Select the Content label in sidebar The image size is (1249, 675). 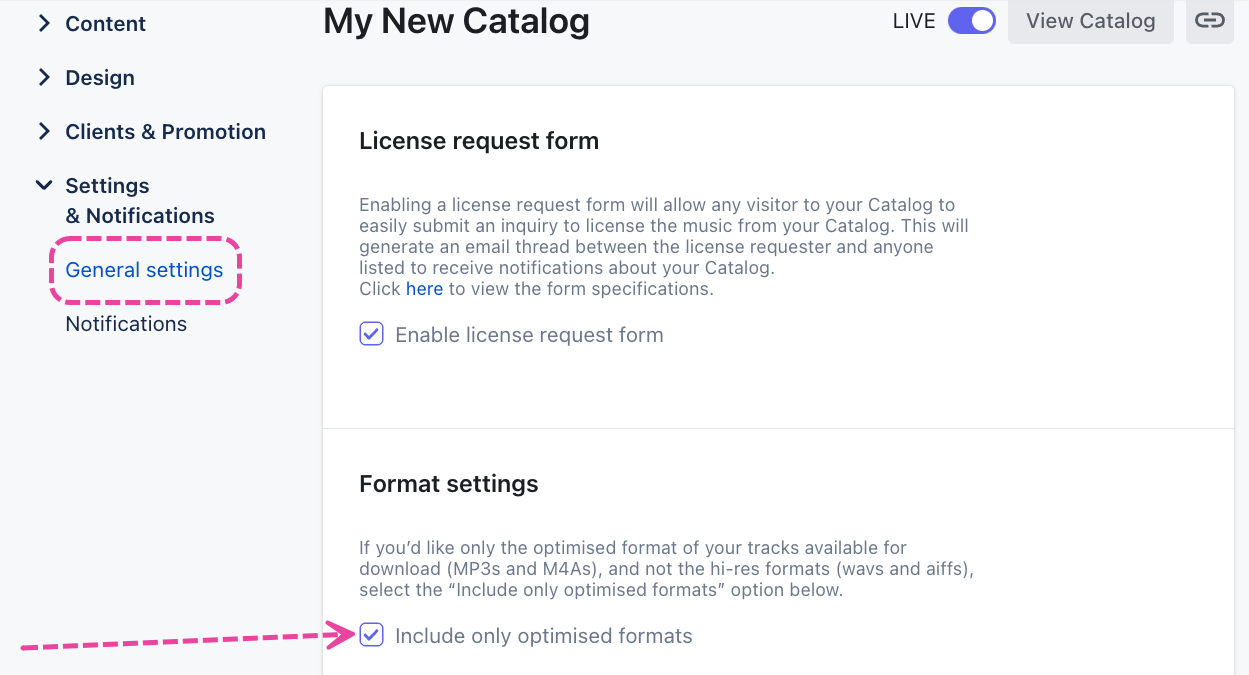click(x=105, y=24)
